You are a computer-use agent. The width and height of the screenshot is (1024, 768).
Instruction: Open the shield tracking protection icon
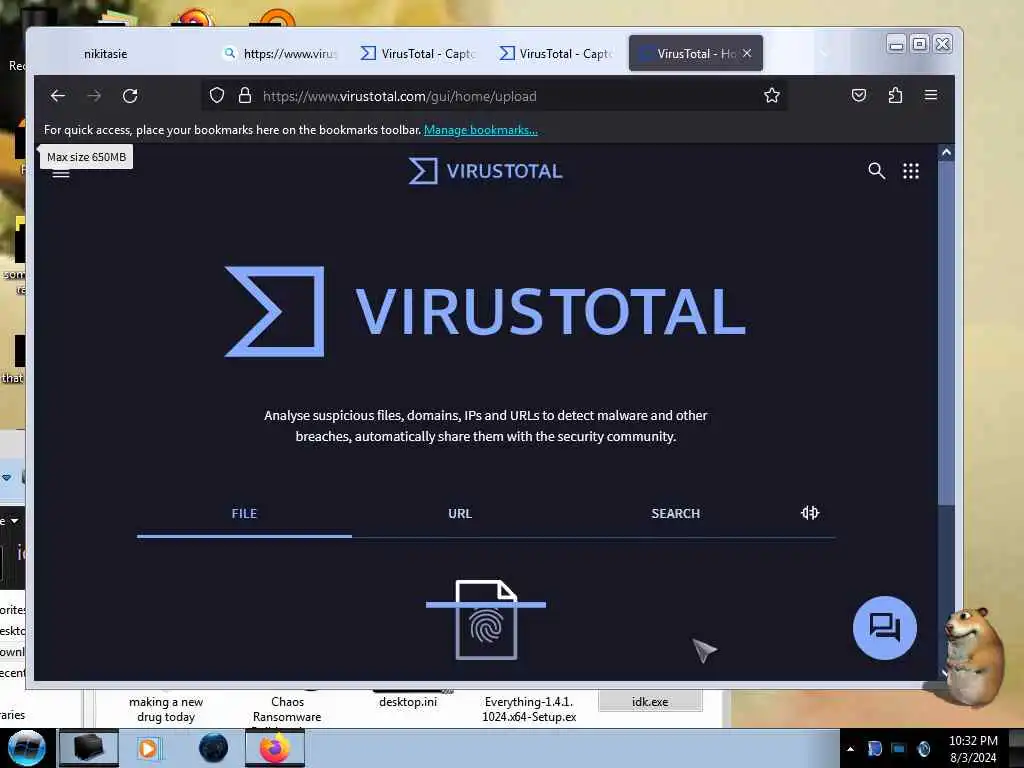pos(217,96)
